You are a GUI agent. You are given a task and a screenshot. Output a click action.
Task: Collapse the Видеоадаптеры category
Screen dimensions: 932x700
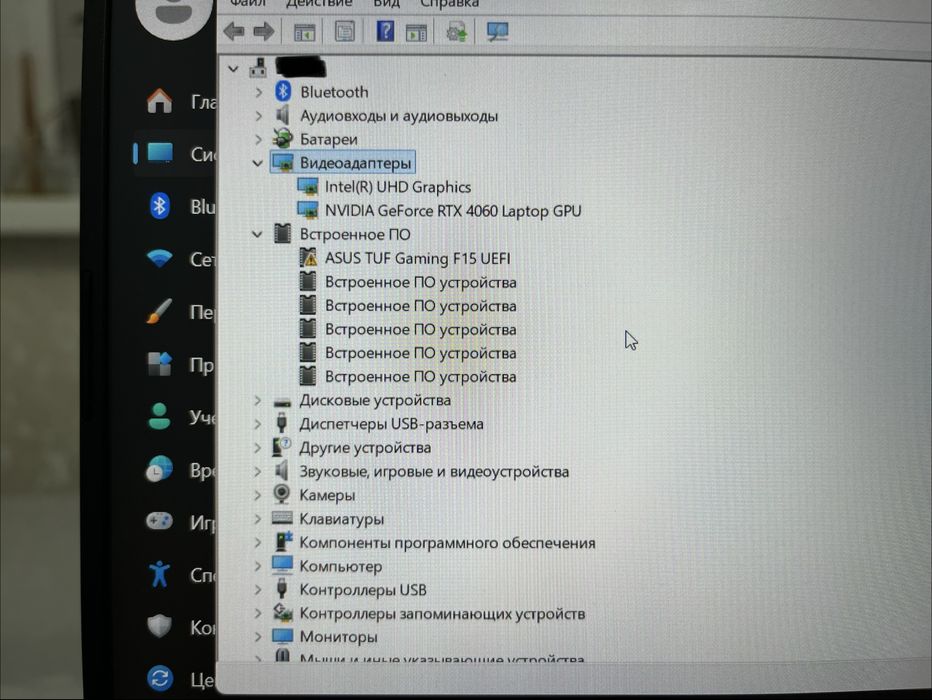[257, 163]
